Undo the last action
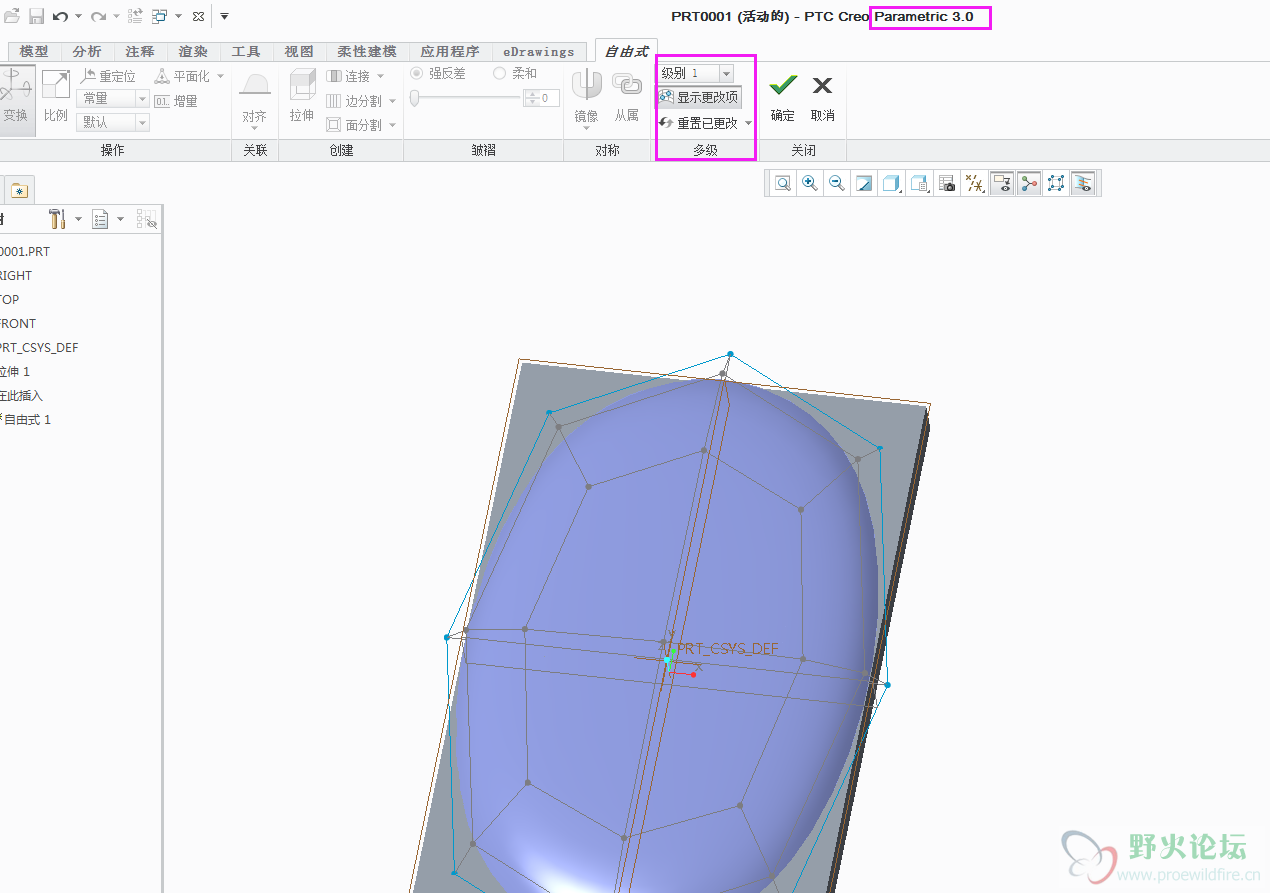The height and width of the screenshot is (893, 1270). click(x=60, y=16)
